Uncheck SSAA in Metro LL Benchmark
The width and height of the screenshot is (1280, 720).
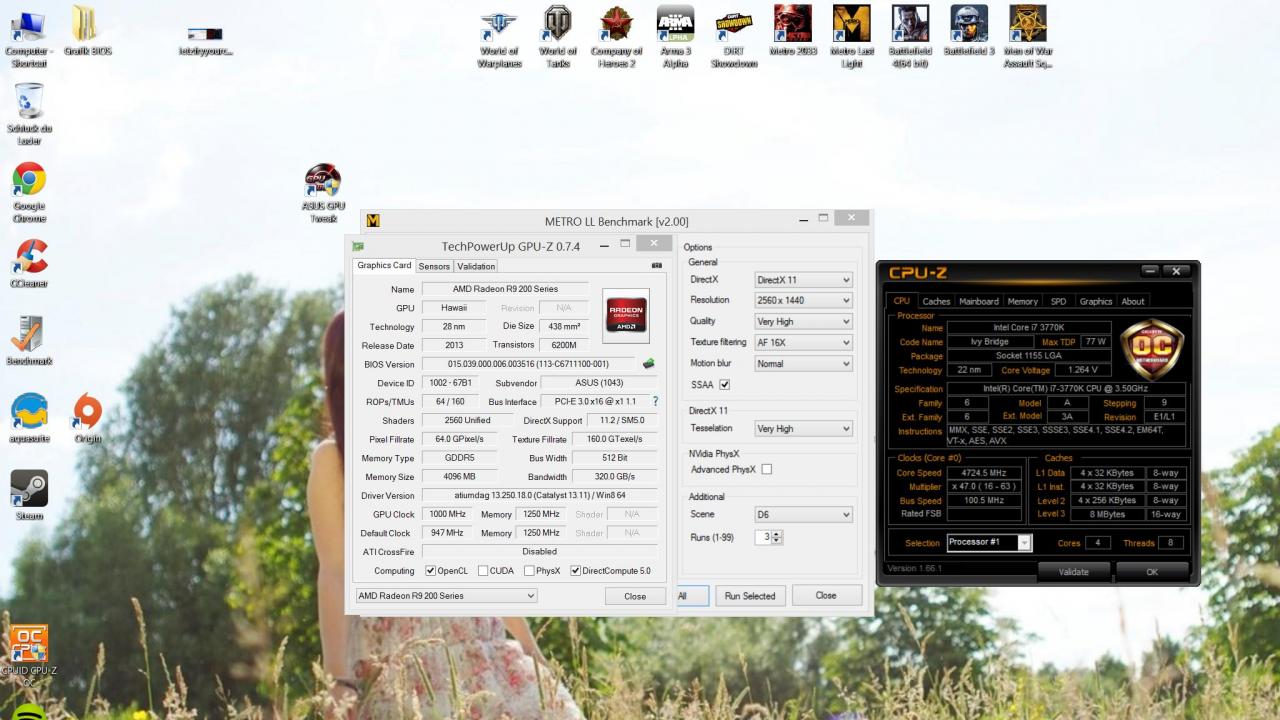(725, 385)
